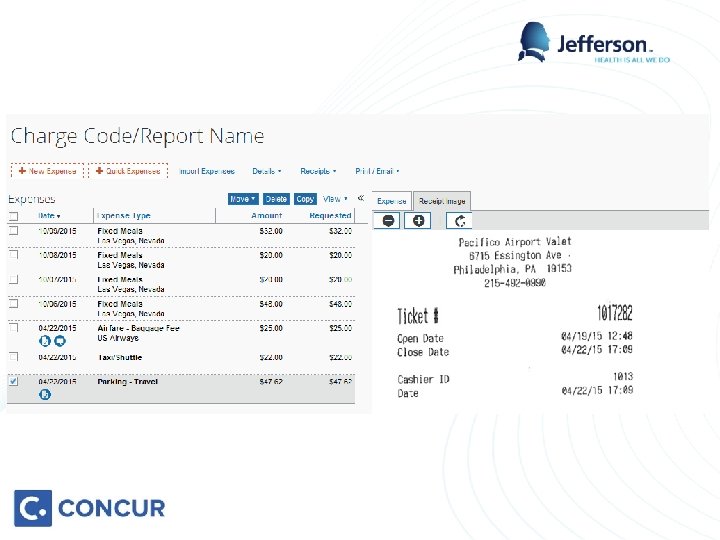The height and width of the screenshot is (540, 720).
Task: Open receipt icon on Parking - Travel row
Action: (45, 394)
